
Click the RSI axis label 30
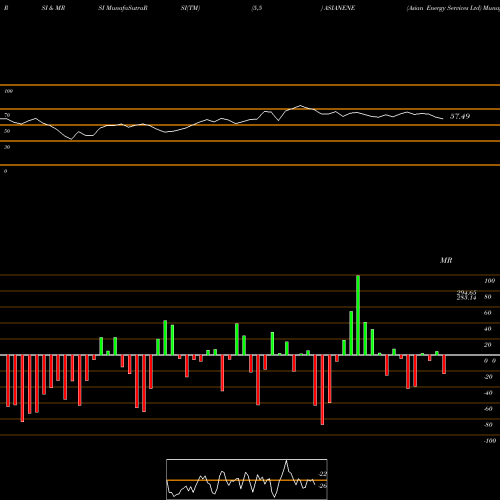tap(7, 147)
